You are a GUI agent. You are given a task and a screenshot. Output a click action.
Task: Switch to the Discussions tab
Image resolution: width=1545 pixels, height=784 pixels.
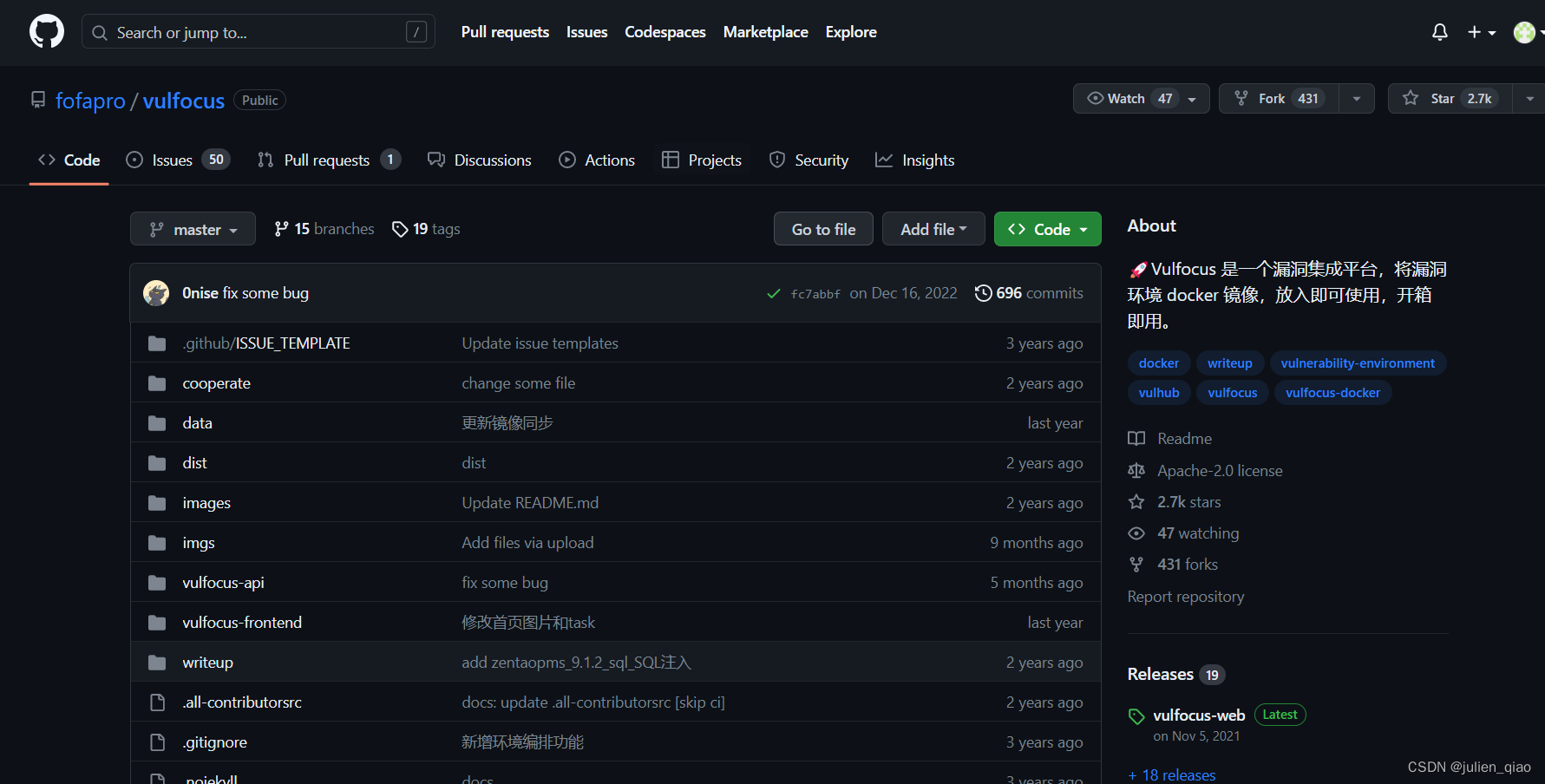tap(479, 160)
